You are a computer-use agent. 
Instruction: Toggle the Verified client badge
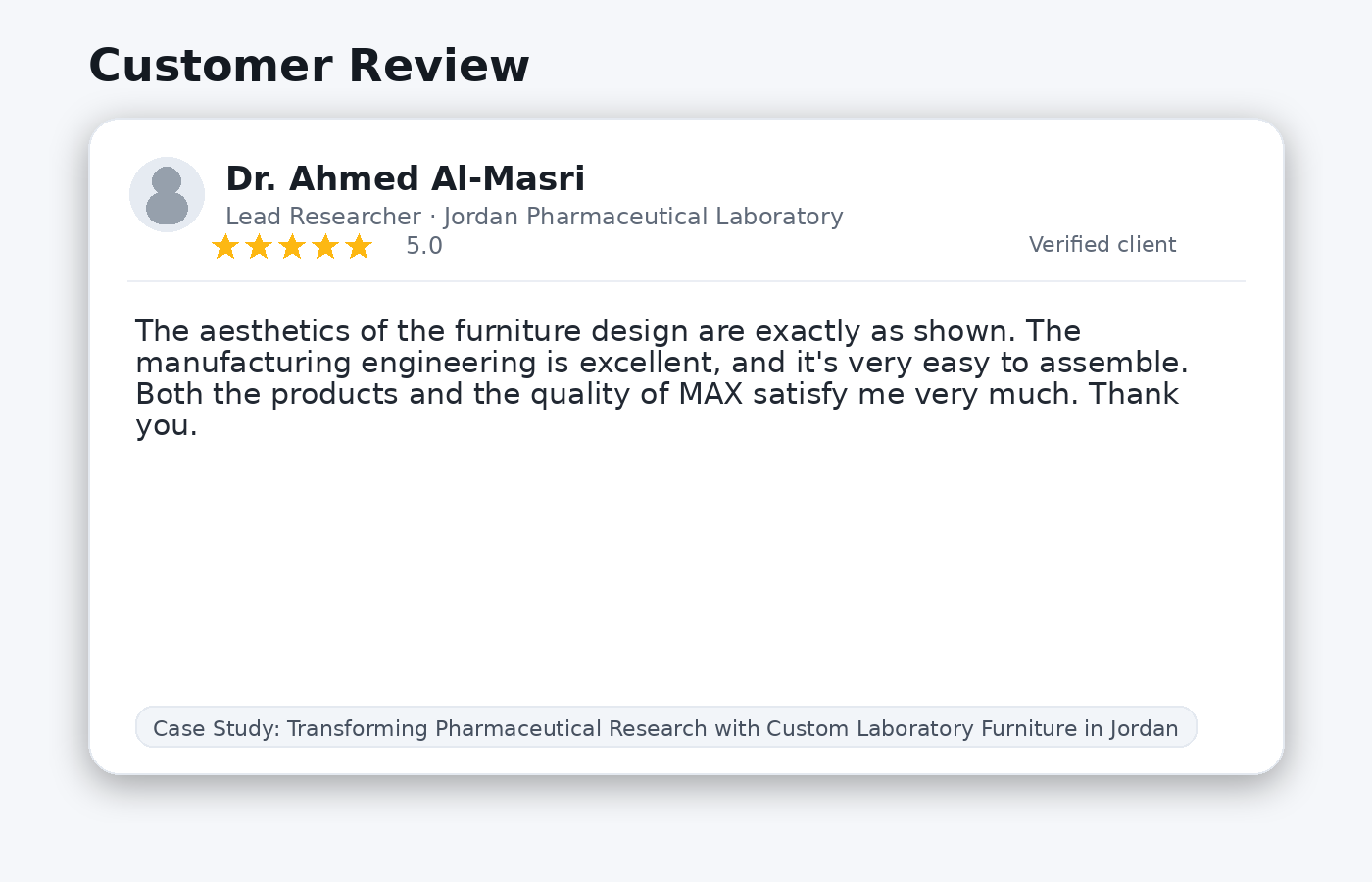click(x=1102, y=245)
